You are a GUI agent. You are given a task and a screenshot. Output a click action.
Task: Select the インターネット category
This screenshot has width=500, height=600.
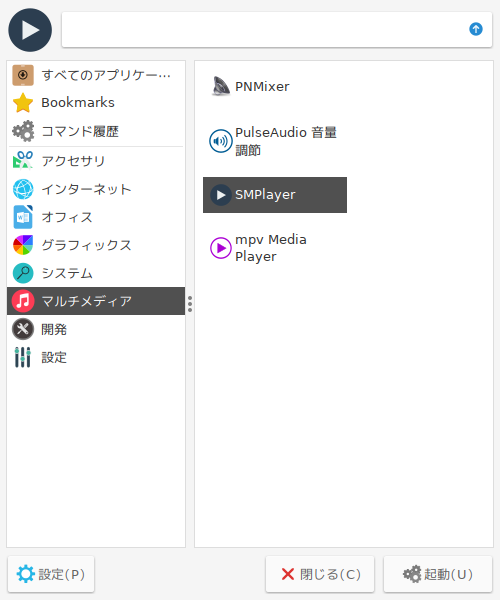(96, 189)
